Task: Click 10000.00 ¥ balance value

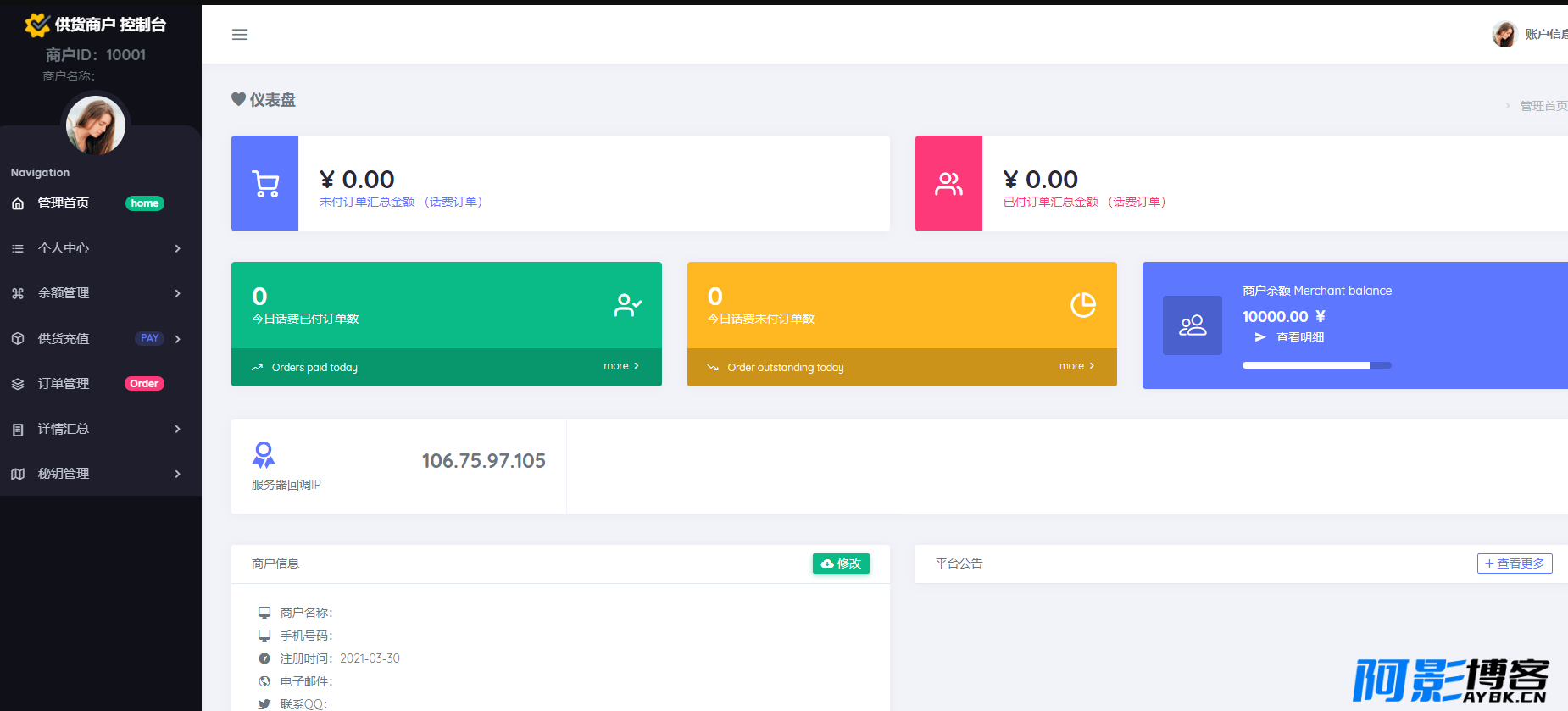Action: pos(1283,316)
